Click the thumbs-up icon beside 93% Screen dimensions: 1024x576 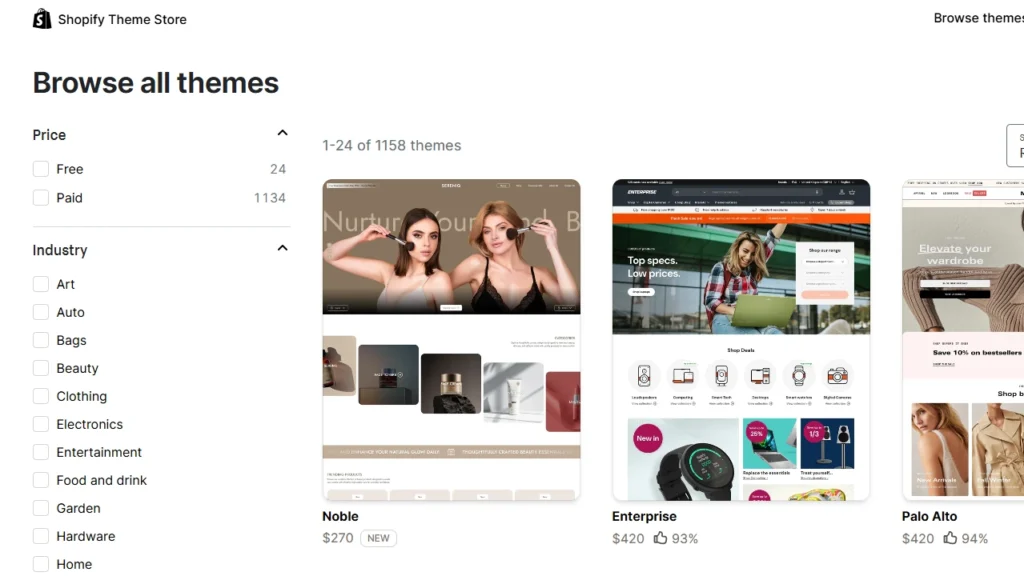click(660, 538)
